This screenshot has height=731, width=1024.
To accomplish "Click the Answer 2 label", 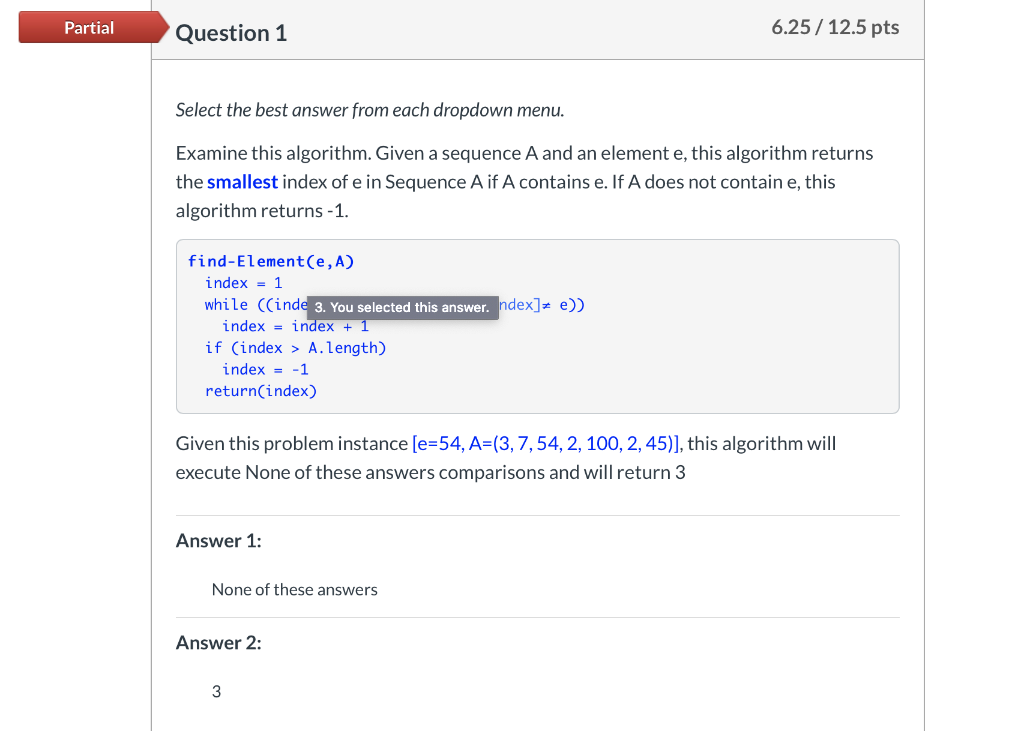I will [219, 643].
